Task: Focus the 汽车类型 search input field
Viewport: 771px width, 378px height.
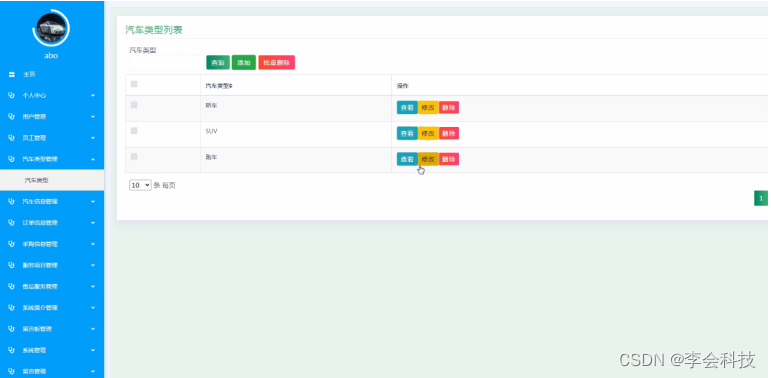Action: click(166, 62)
